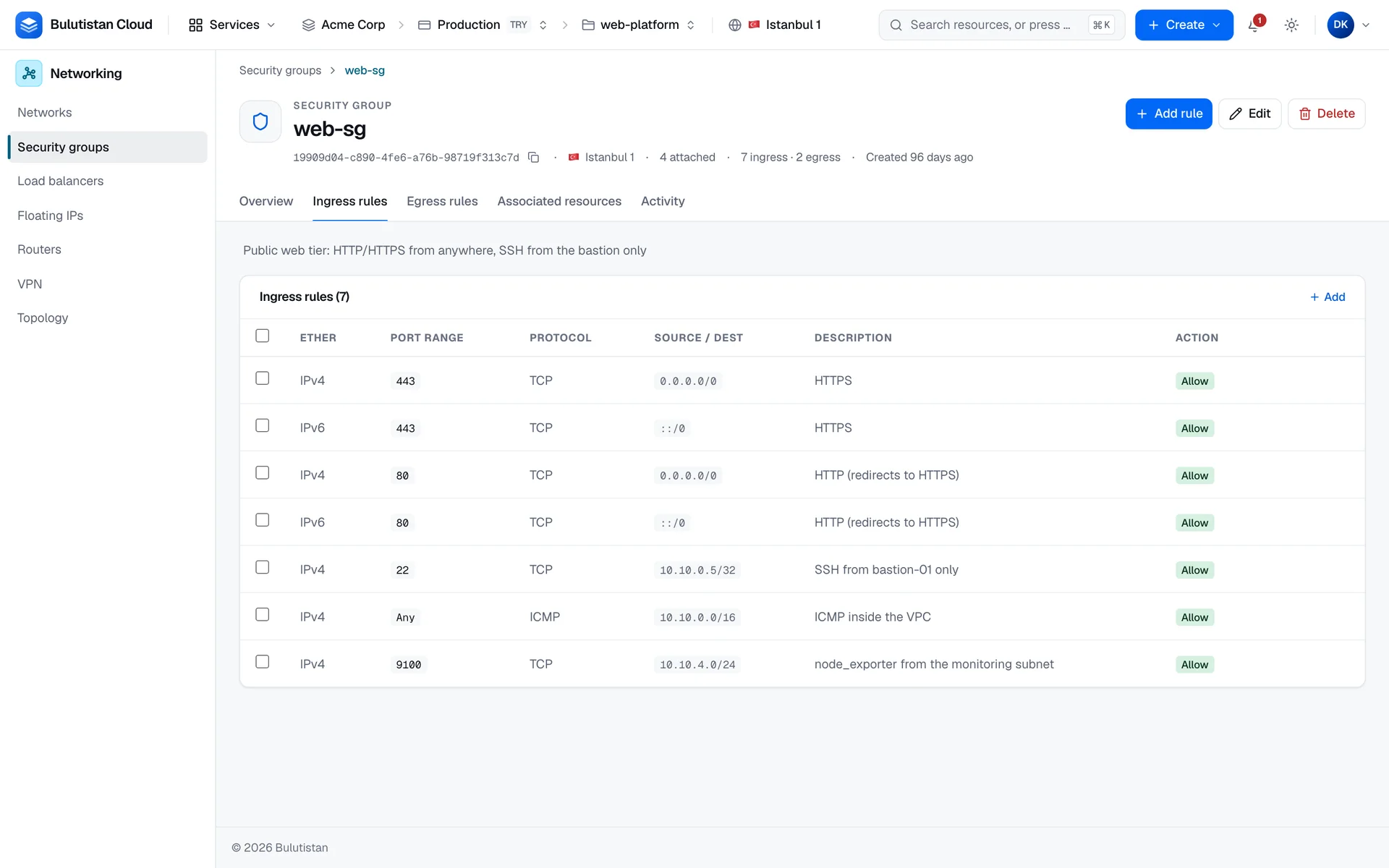Check the IPv6 443 HTTPS rule
This screenshot has height=868, width=1389.
pyautogui.click(x=263, y=425)
